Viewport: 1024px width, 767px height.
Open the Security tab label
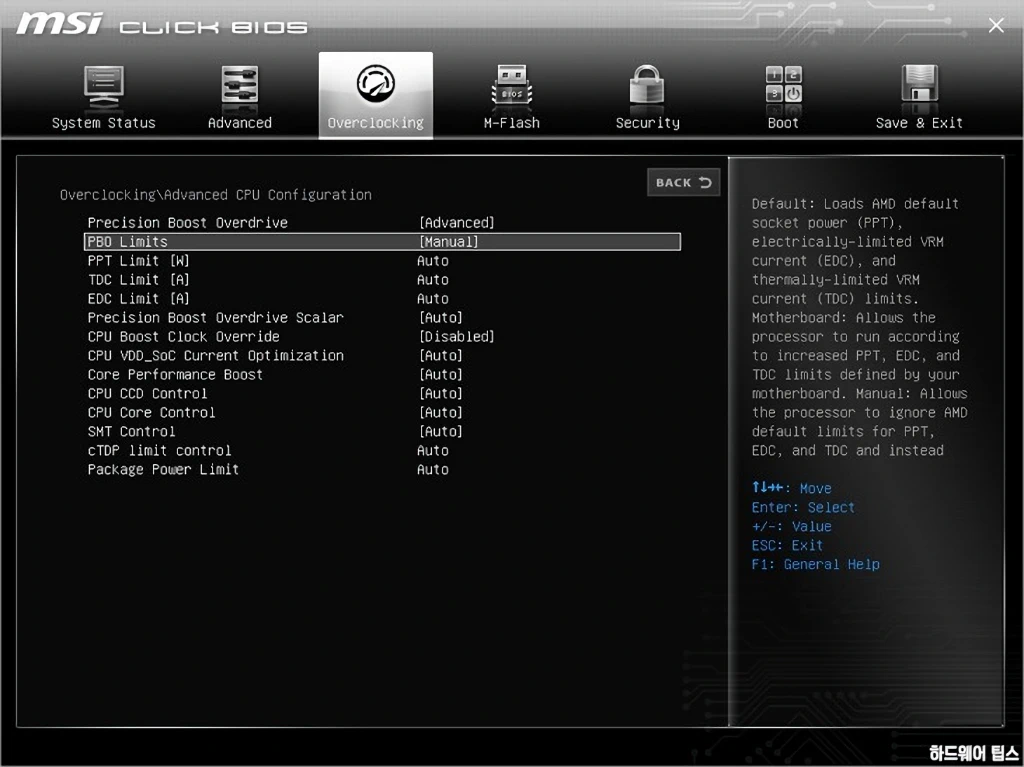click(x=647, y=123)
